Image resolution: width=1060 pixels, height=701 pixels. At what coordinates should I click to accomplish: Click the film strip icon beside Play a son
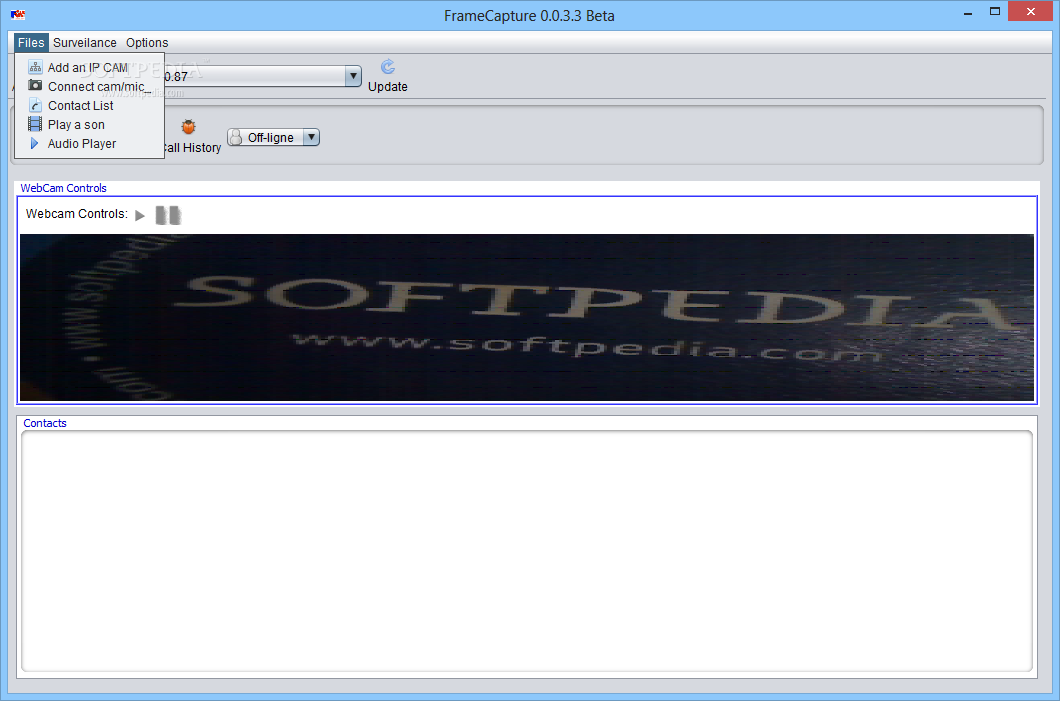[x=35, y=124]
